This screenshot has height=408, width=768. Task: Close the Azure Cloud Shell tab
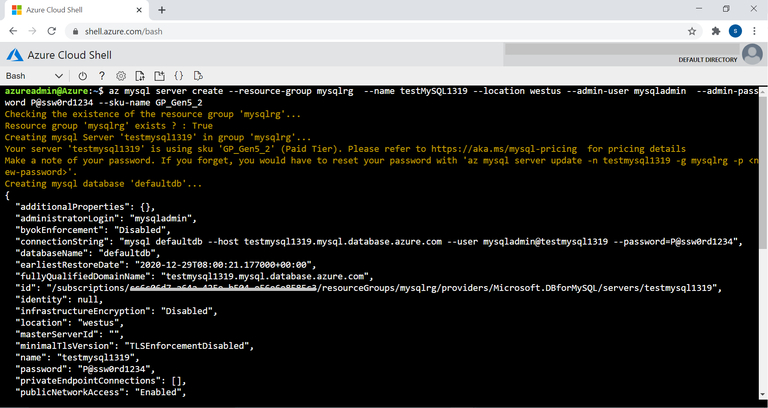pos(138,9)
